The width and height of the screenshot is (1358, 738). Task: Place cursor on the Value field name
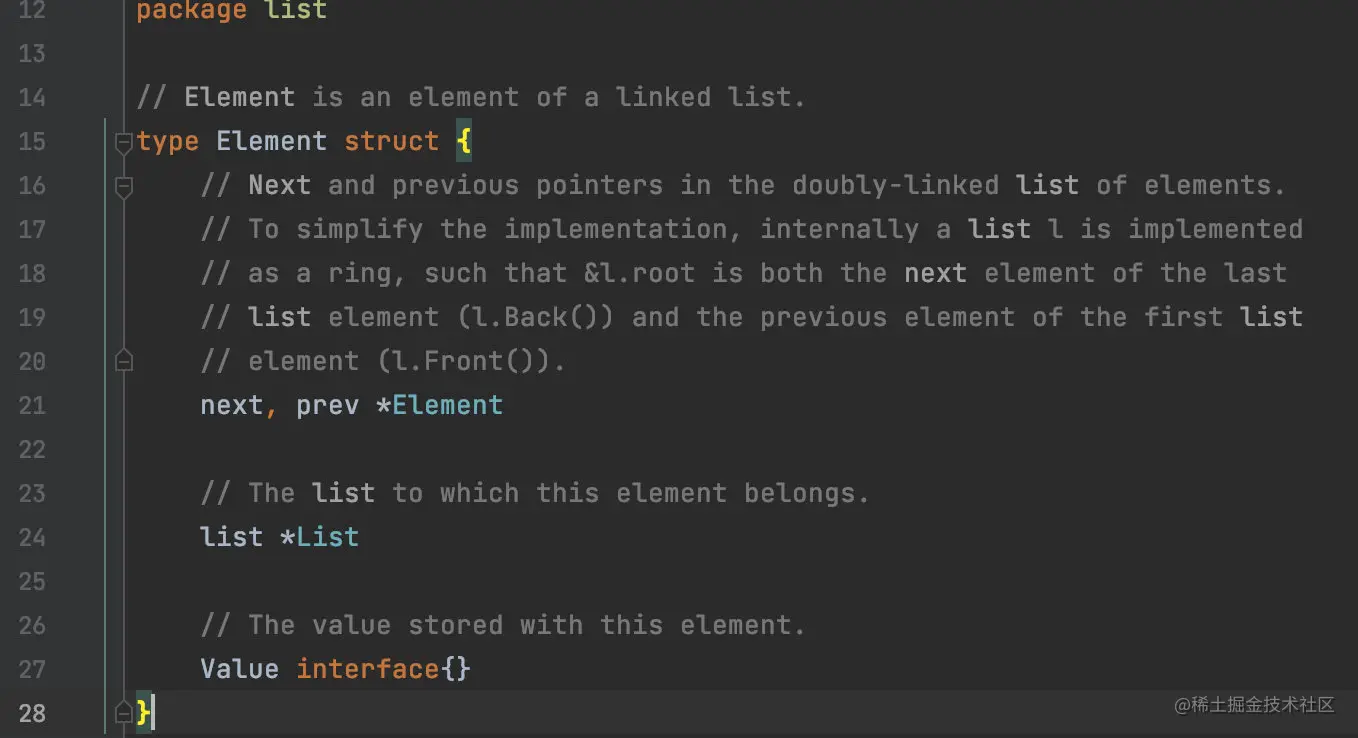239,669
